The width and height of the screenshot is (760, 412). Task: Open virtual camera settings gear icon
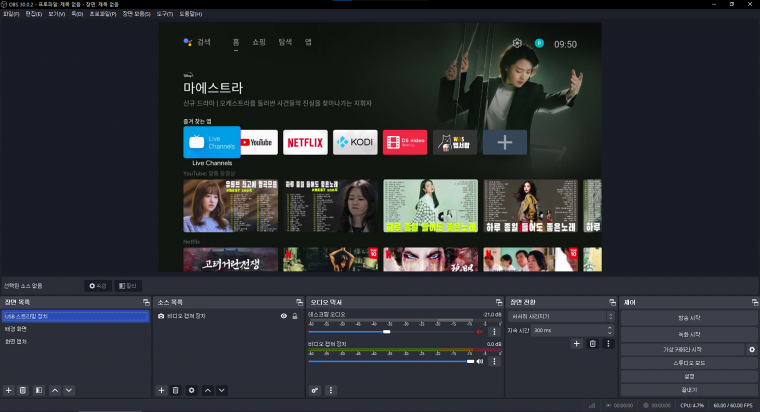(x=752, y=349)
